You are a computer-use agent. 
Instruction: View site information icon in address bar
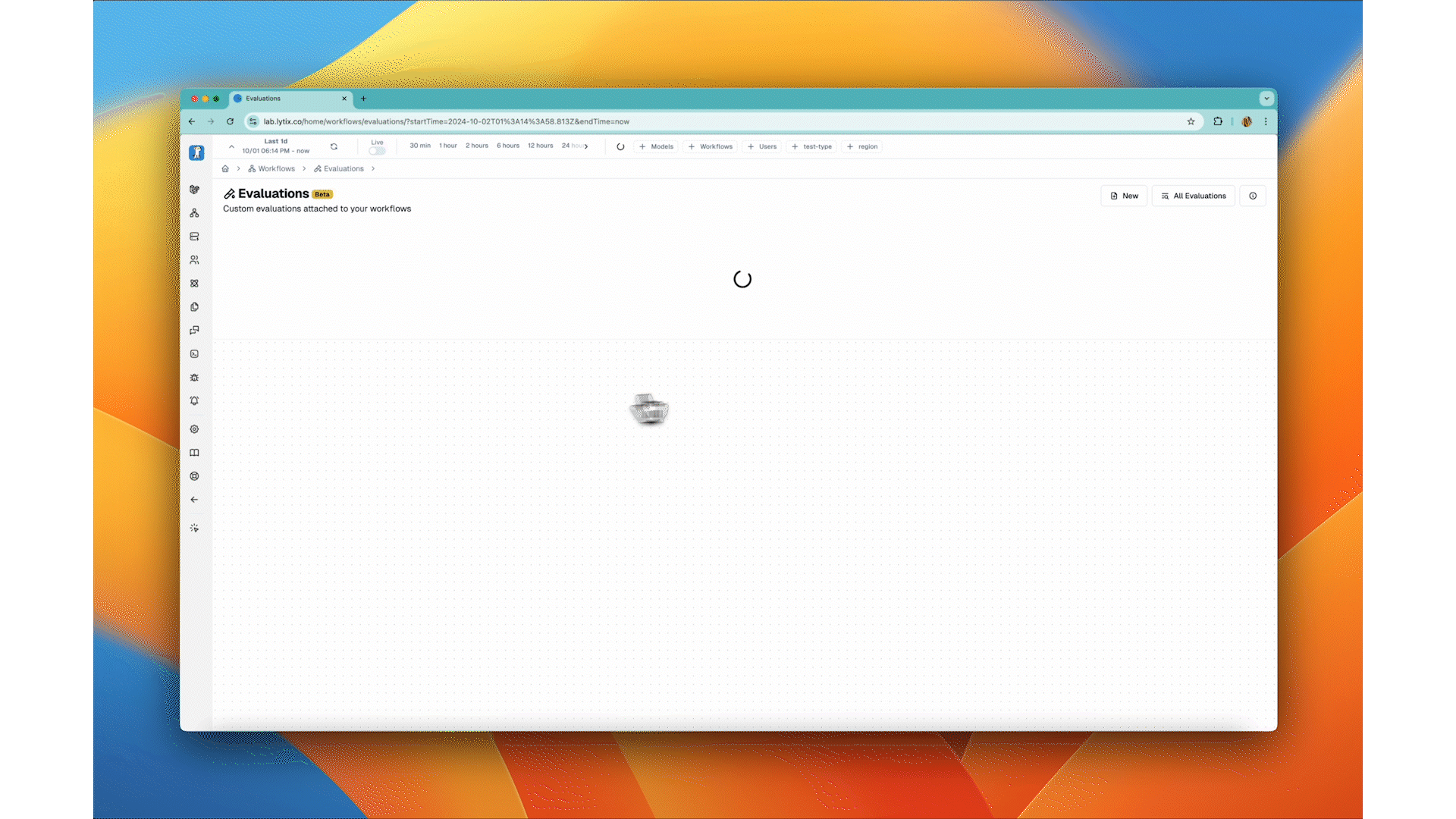[253, 121]
